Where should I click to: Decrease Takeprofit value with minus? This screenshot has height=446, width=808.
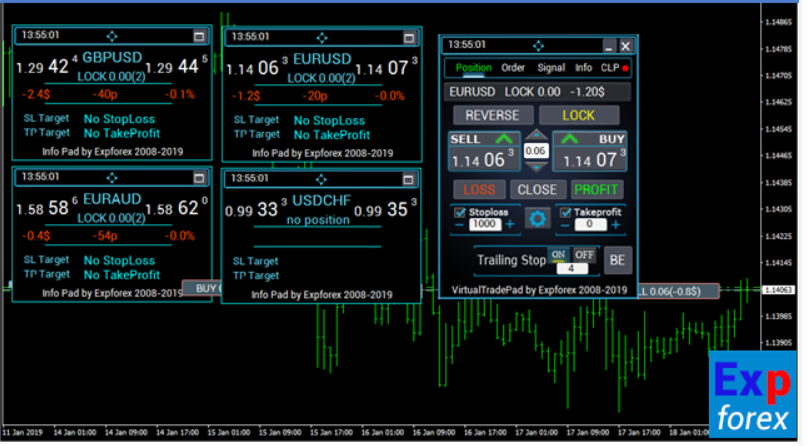coord(565,226)
